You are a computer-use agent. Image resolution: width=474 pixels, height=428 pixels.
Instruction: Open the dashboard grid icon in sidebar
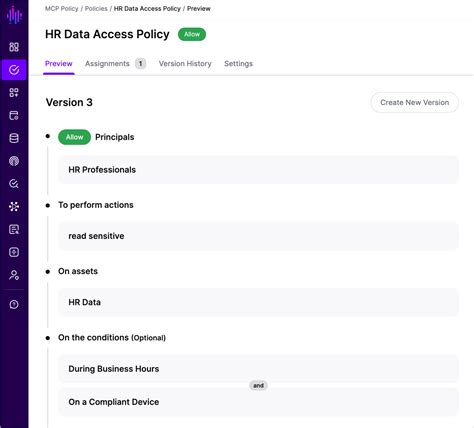pyautogui.click(x=14, y=47)
